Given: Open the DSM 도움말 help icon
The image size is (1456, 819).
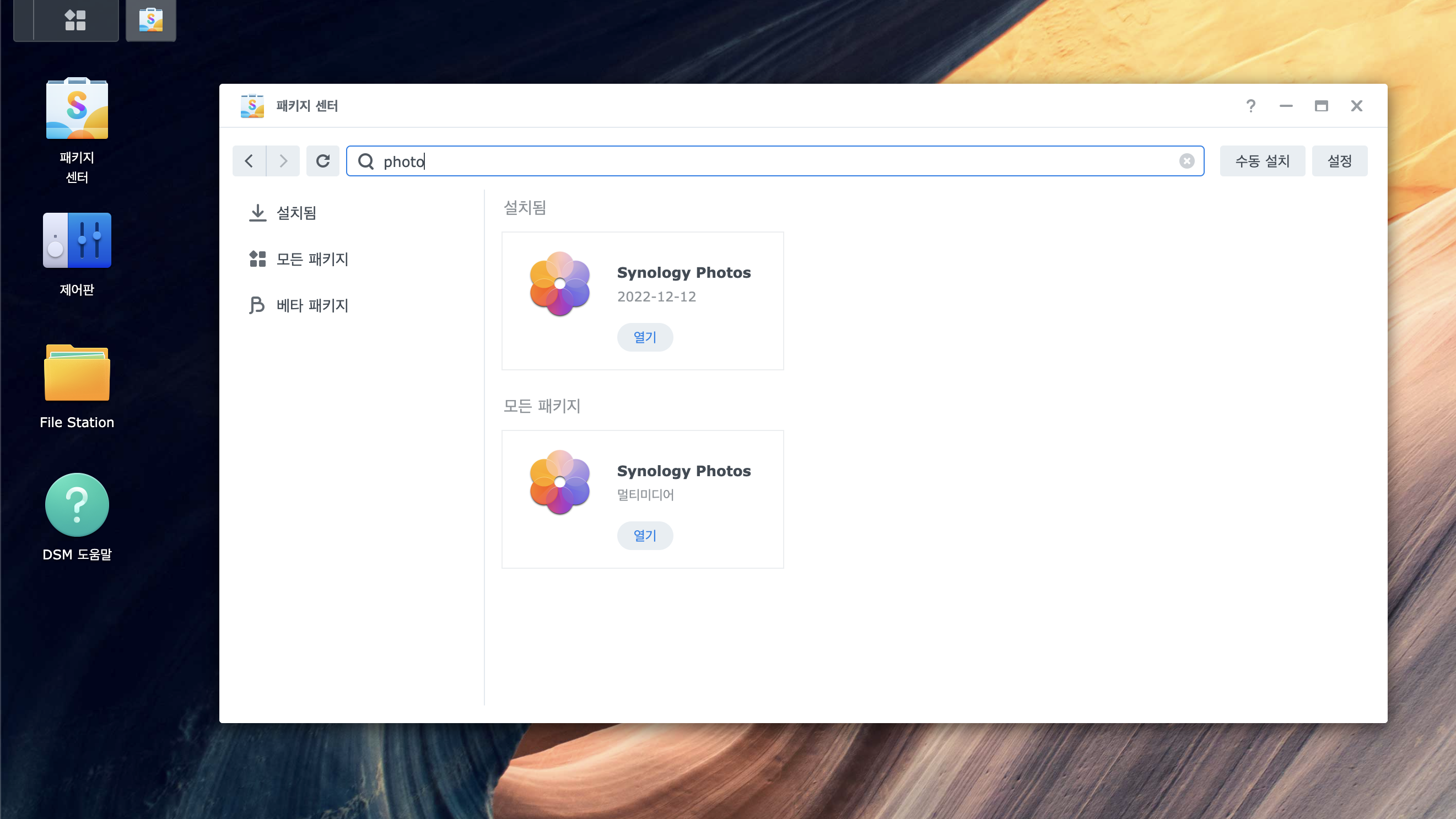Looking at the screenshot, I should 77,505.
